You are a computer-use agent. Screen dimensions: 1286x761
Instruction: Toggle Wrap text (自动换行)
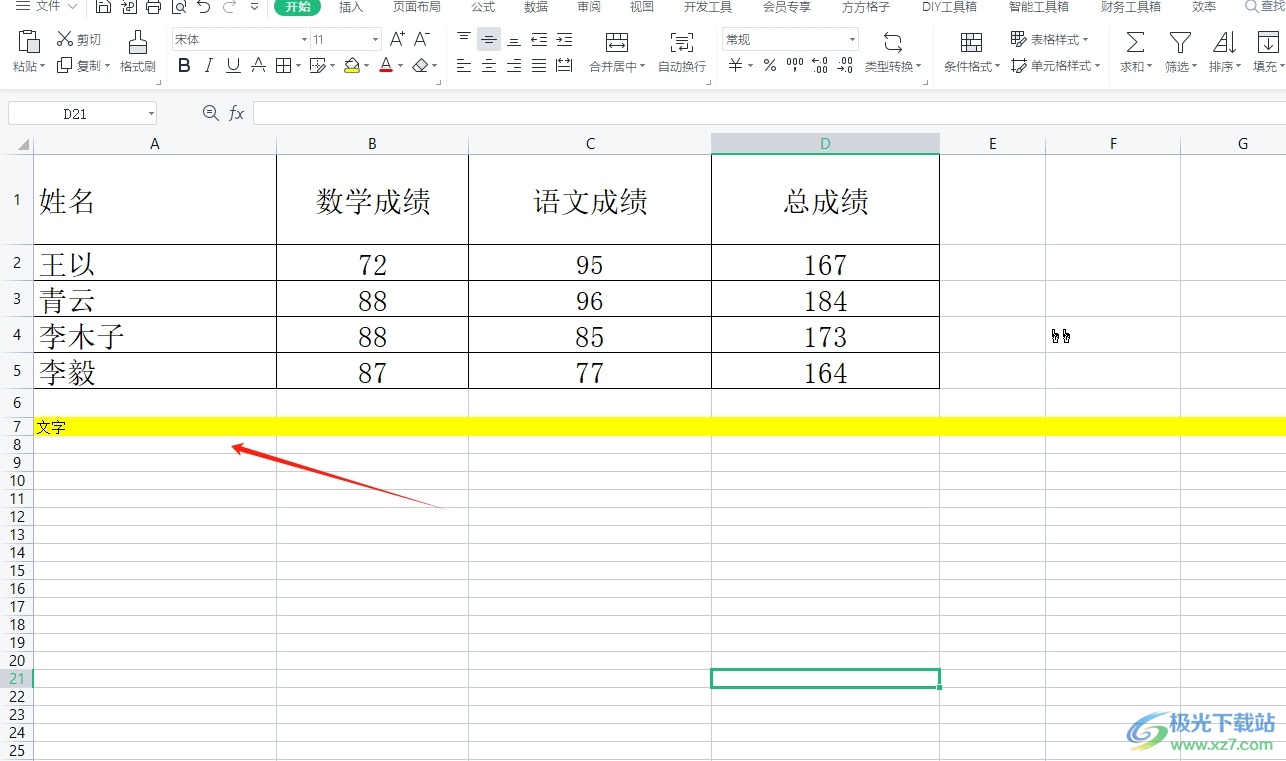tap(682, 52)
